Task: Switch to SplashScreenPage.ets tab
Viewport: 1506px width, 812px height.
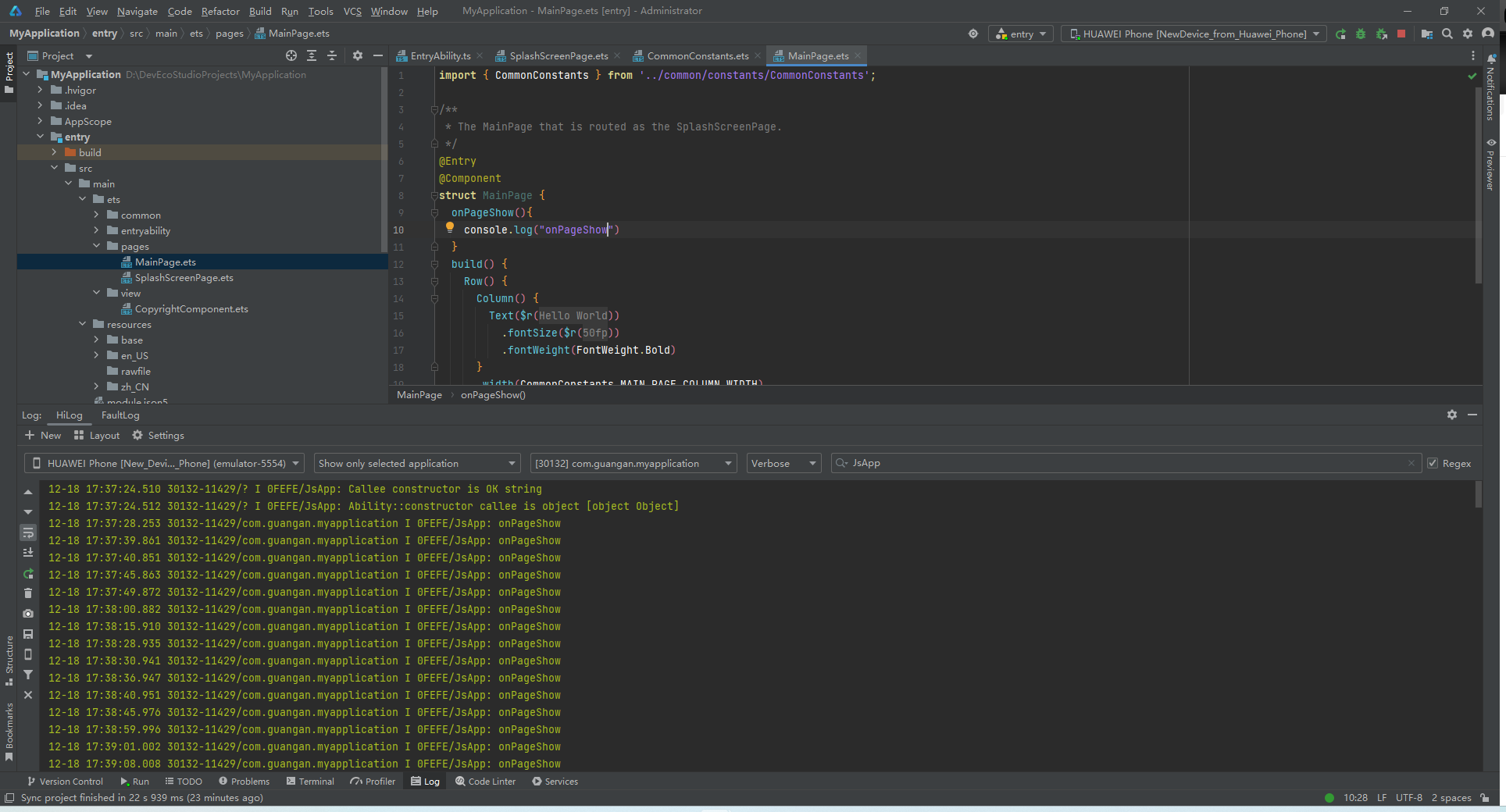Action: [559, 55]
